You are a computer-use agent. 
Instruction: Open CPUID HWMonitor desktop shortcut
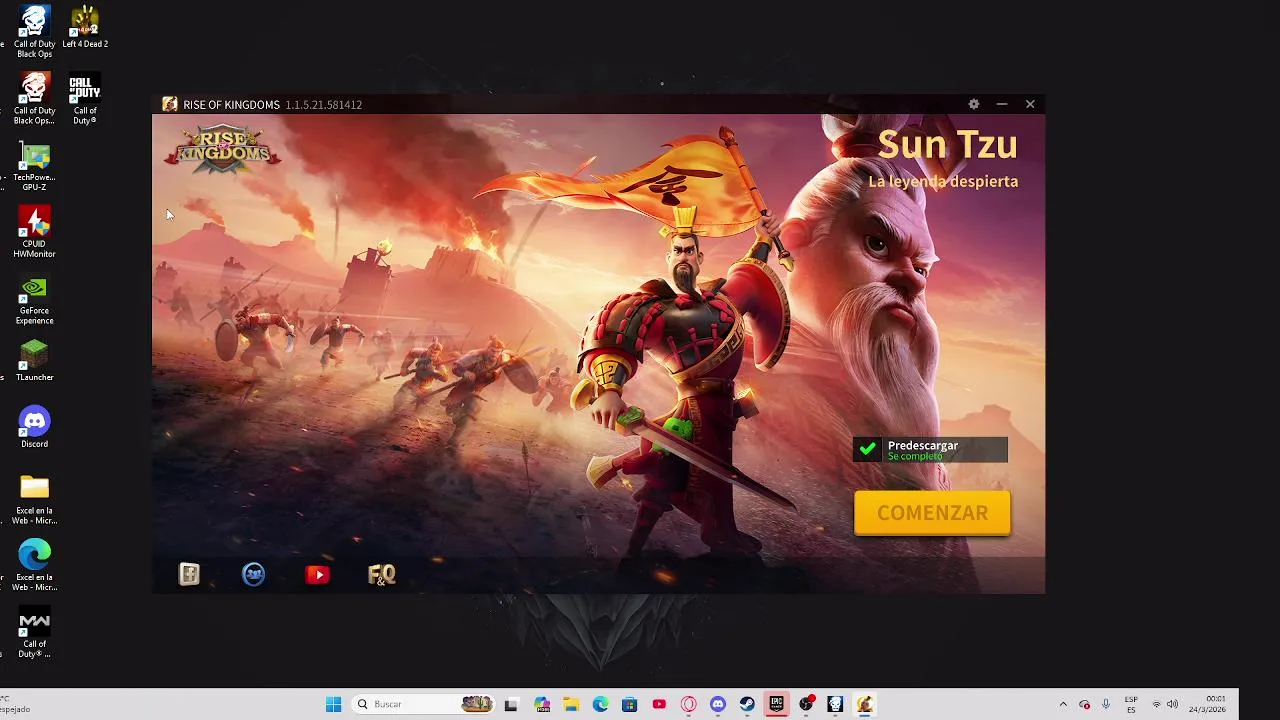click(34, 233)
